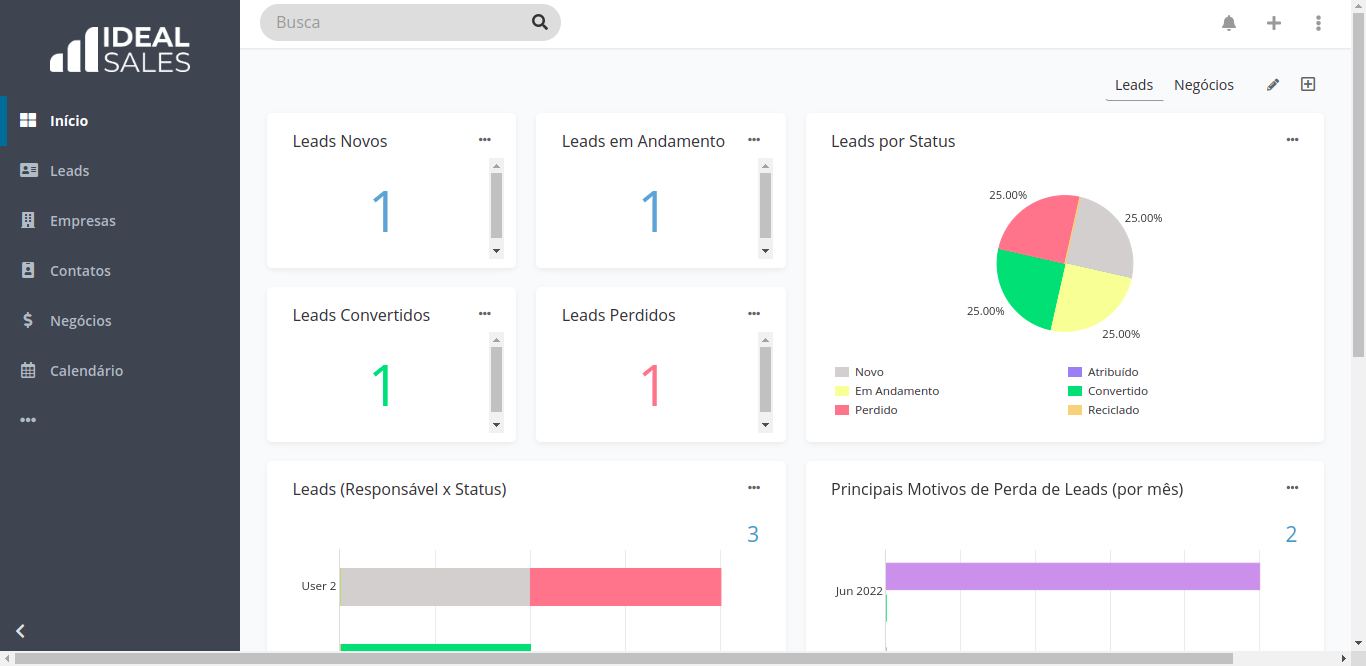Click the search magnifier icon
Viewport: 1366px width, 666px height.
pos(540,22)
